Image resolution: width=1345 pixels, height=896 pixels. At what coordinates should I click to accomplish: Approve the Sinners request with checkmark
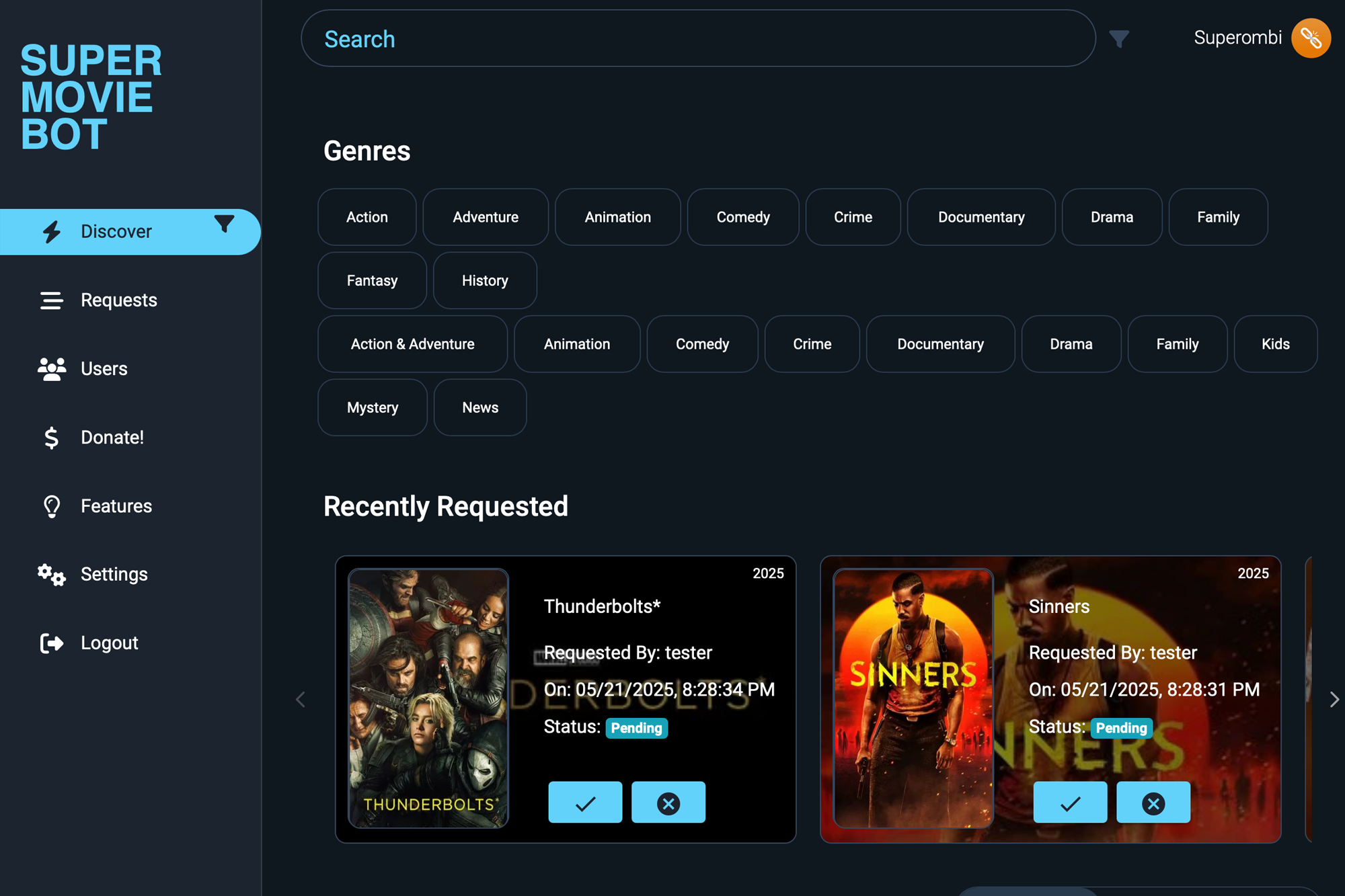tap(1069, 802)
